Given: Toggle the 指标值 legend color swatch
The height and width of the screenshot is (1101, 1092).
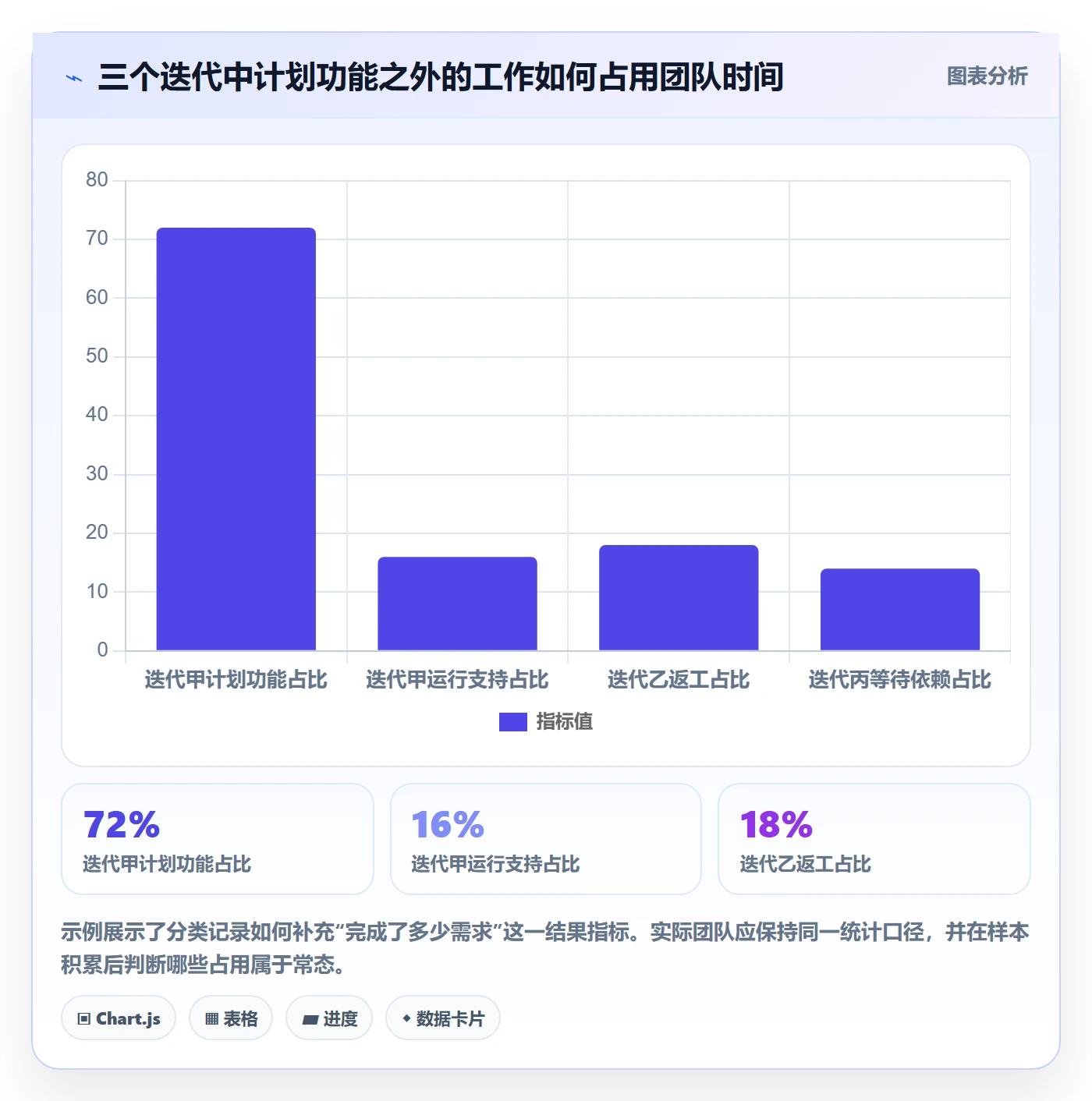Looking at the screenshot, I should tap(512, 722).
